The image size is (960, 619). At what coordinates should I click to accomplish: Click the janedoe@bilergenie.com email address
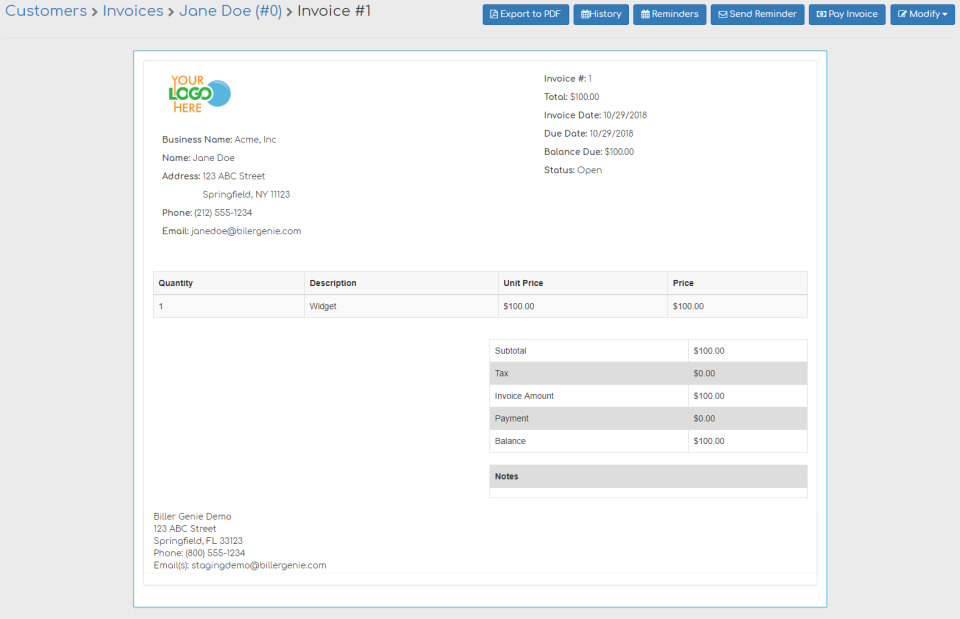pyautogui.click(x=246, y=231)
